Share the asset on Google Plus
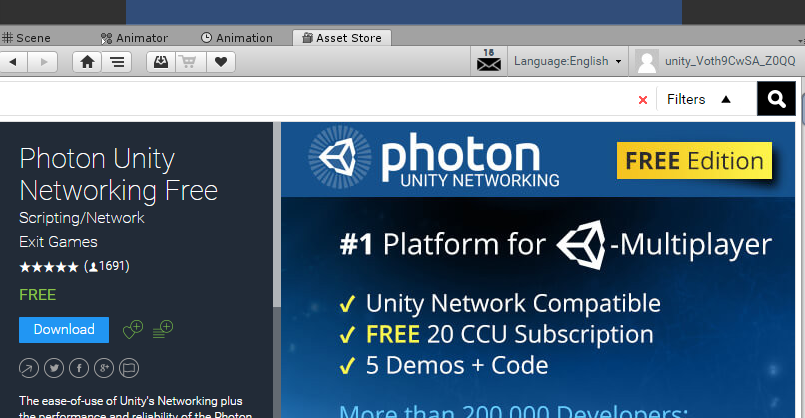Screen dimensions: 805x418 (104, 368)
